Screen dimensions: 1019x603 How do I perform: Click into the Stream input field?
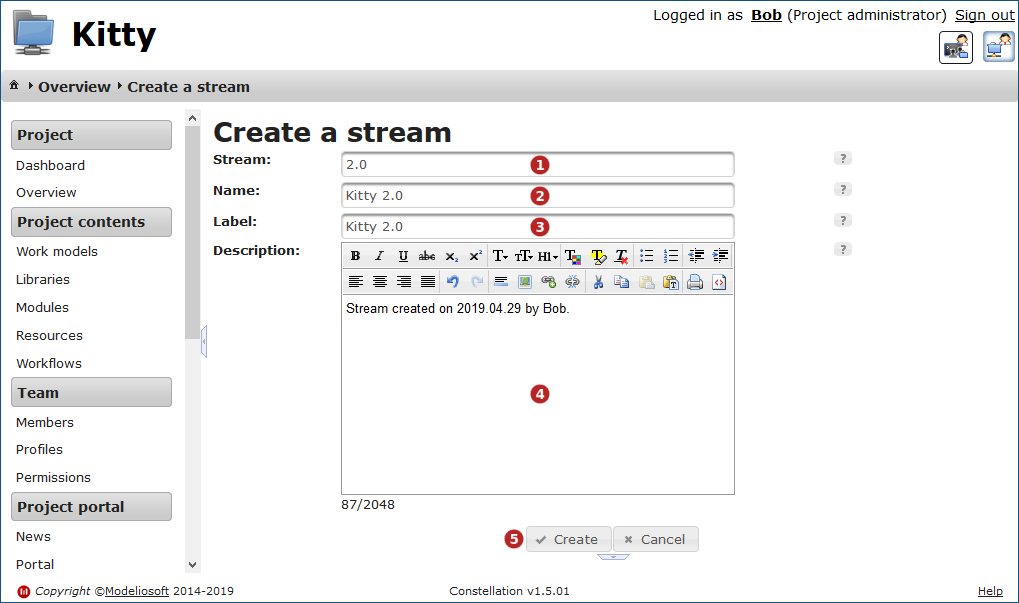pos(537,164)
